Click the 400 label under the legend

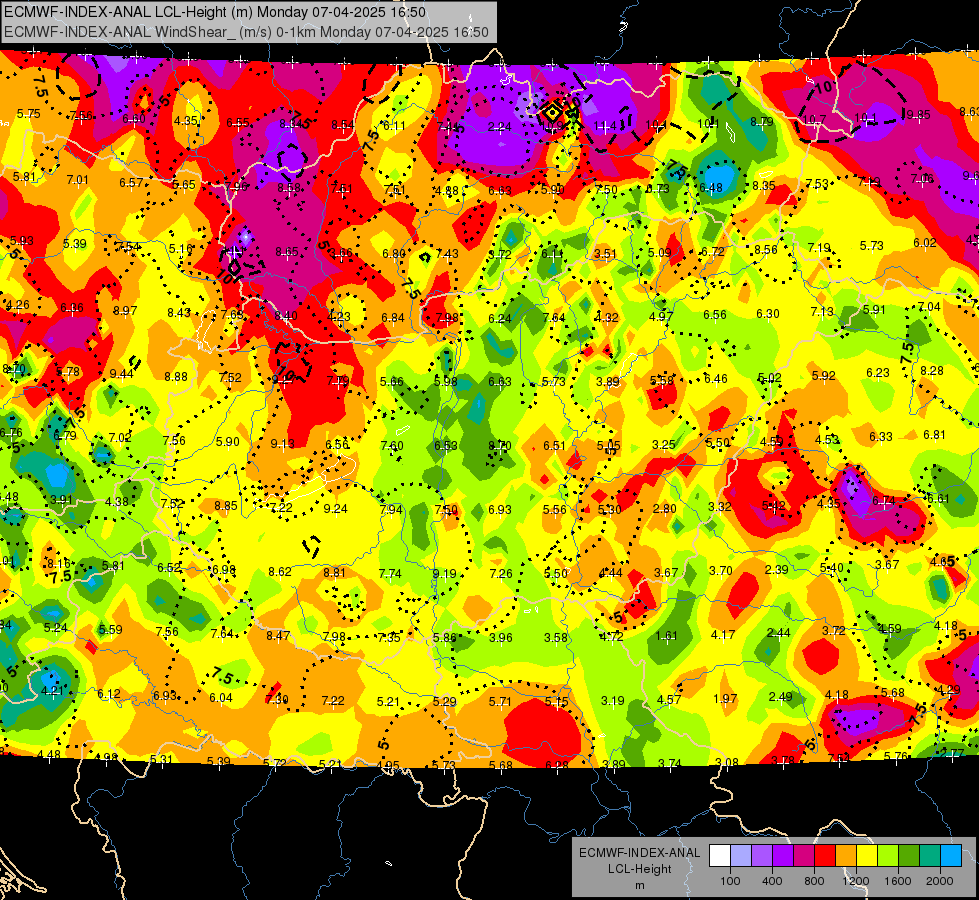772,881
